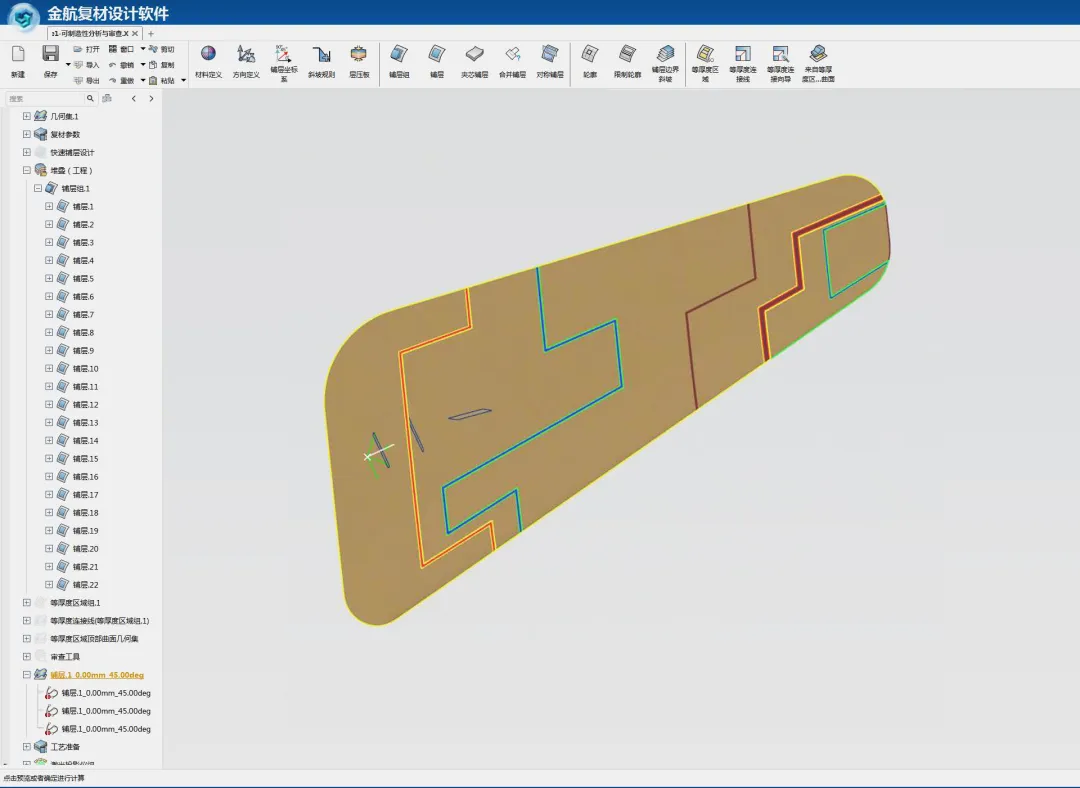
Task: Click the tree search input field
Action: coord(45,98)
